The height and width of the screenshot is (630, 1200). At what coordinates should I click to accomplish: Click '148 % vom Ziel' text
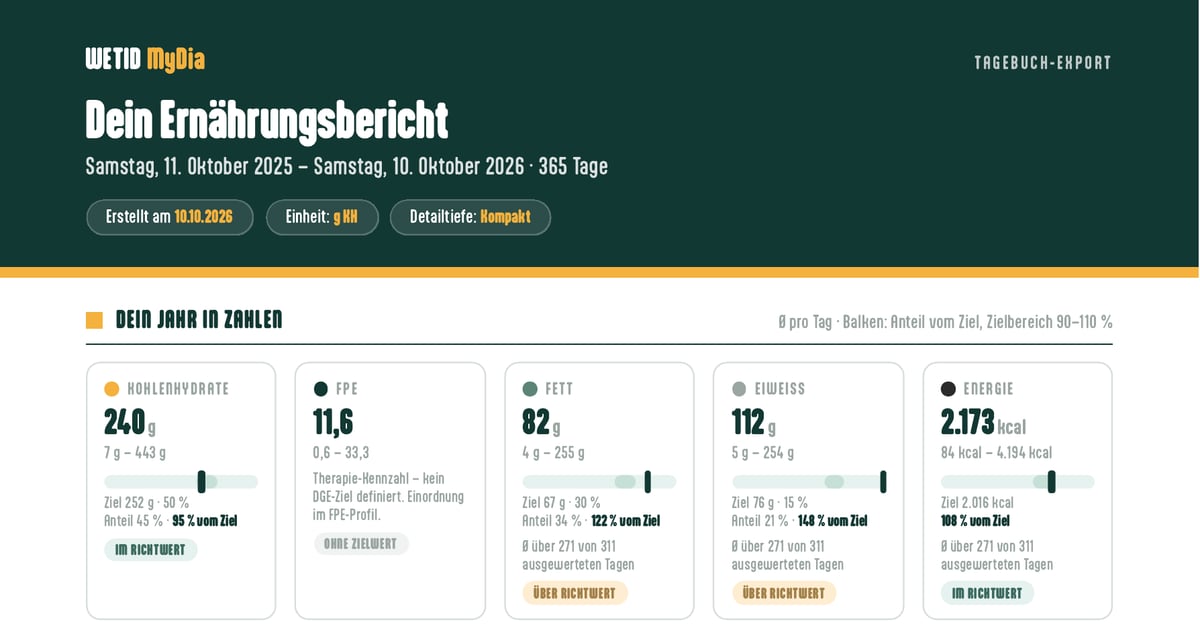point(833,521)
